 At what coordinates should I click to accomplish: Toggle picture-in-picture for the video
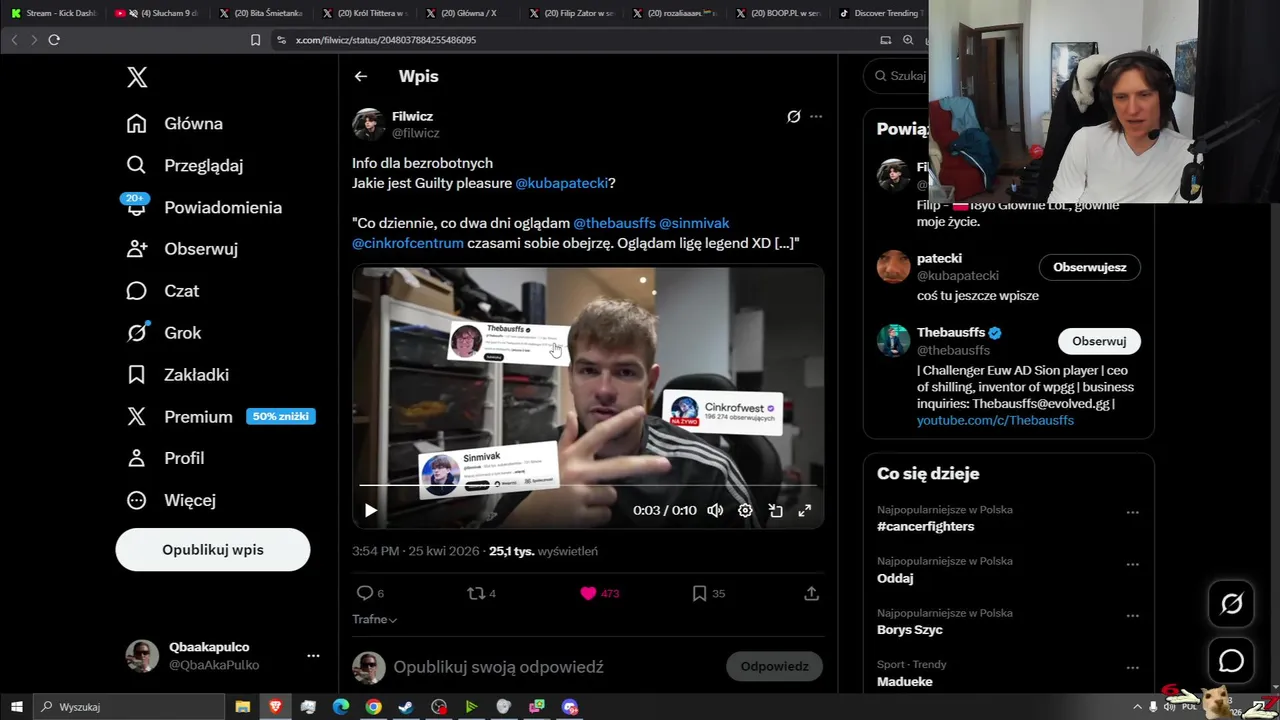point(775,510)
